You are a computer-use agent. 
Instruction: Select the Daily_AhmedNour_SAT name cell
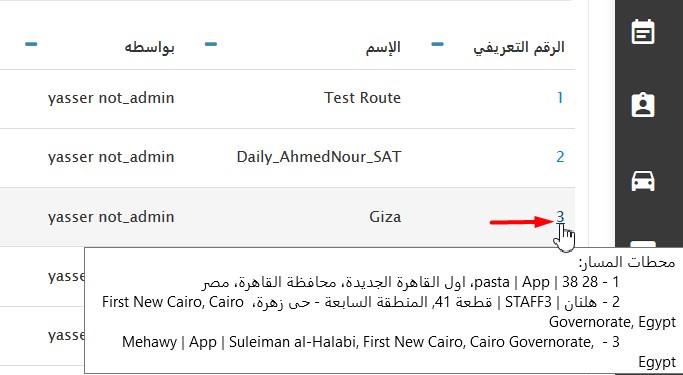[319, 157]
